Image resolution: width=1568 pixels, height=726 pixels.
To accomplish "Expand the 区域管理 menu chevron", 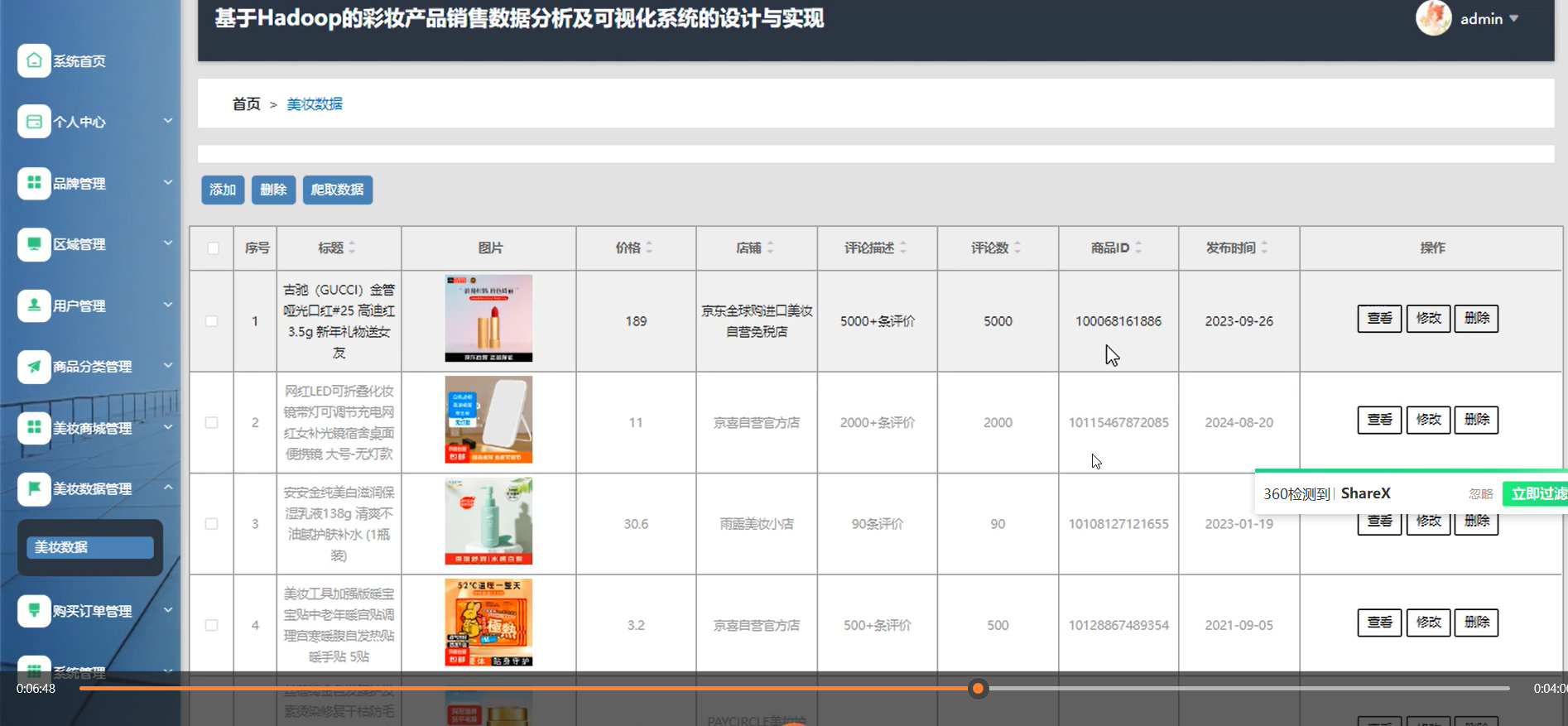I will 168,243.
